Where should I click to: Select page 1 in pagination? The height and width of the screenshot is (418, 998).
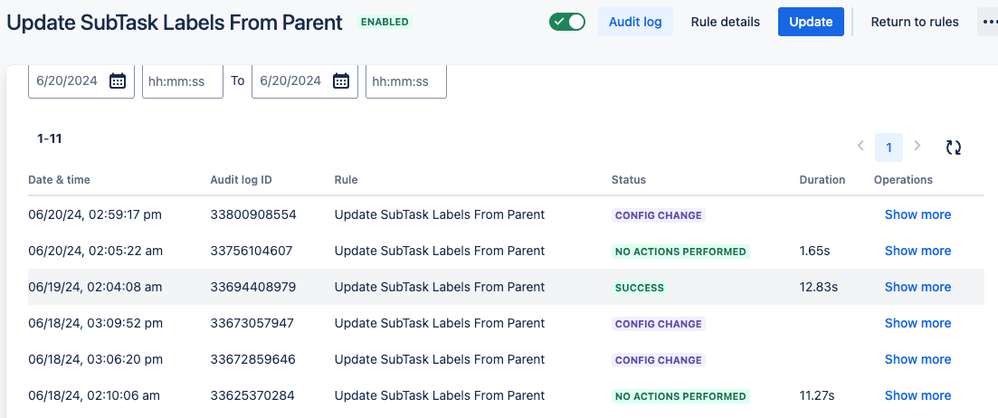(x=888, y=147)
